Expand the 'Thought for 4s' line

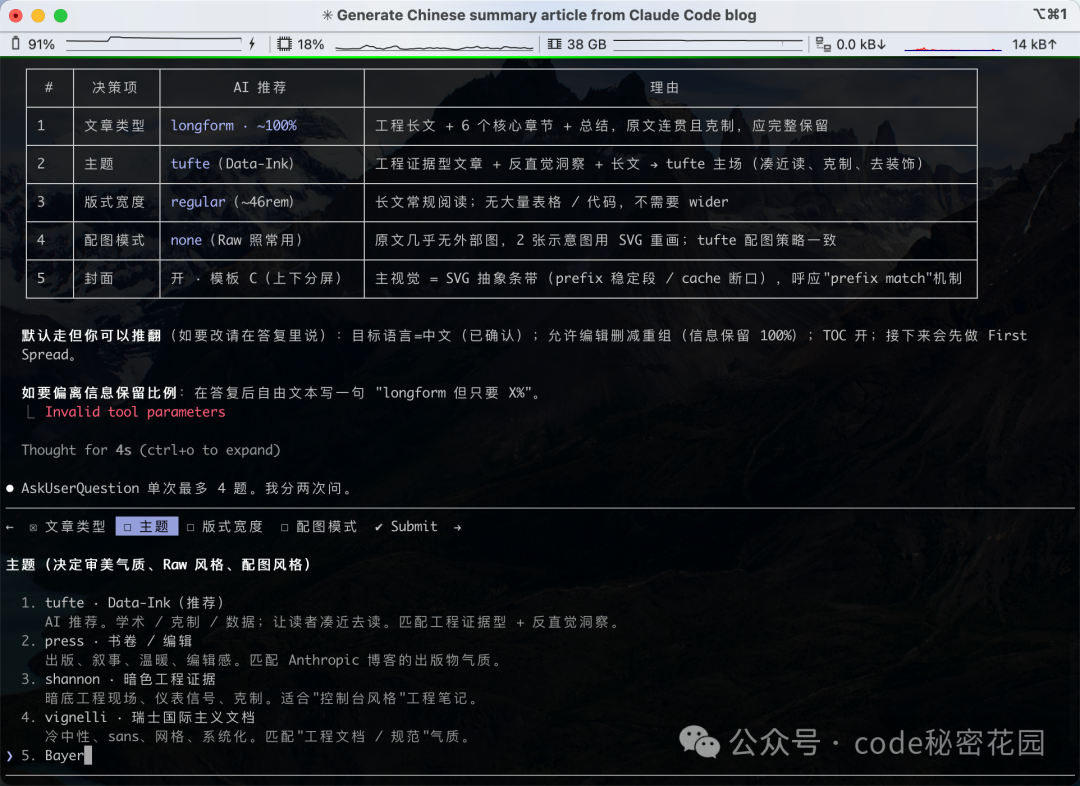point(151,450)
